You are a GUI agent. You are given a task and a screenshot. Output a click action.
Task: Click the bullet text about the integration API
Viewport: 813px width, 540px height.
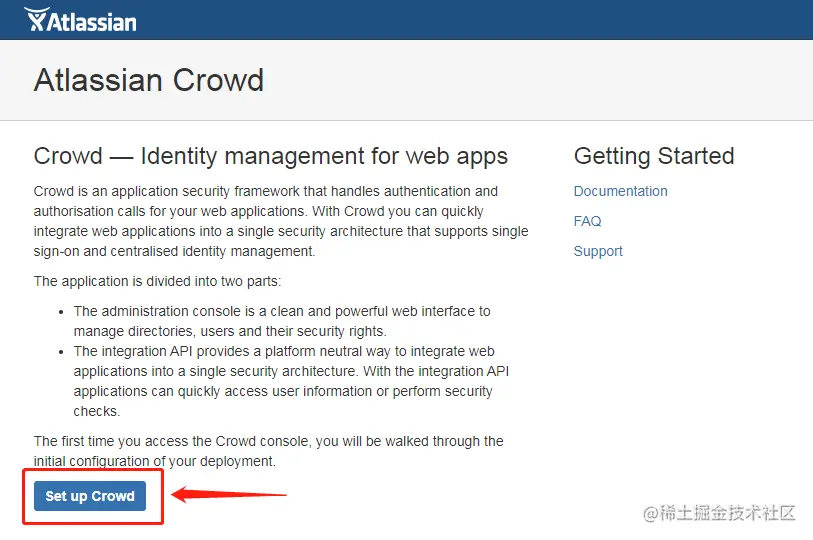291,381
